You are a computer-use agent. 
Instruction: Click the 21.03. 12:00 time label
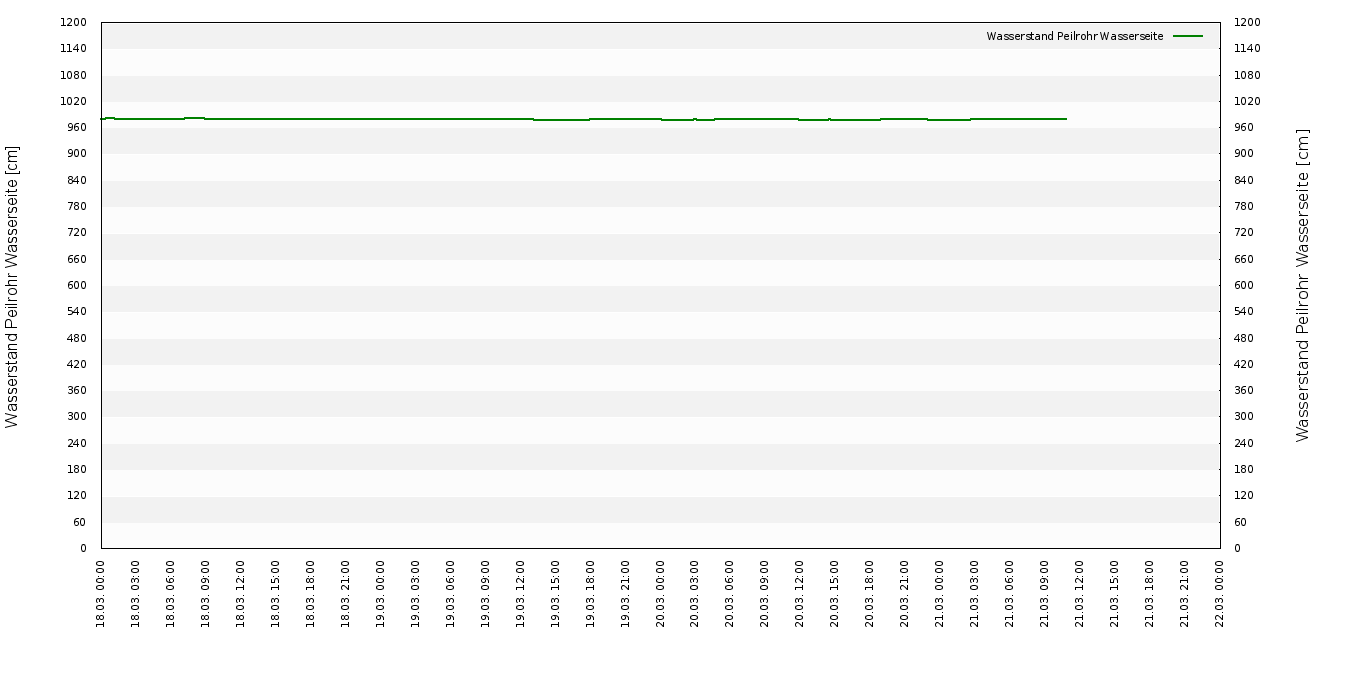tap(1080, 594)
